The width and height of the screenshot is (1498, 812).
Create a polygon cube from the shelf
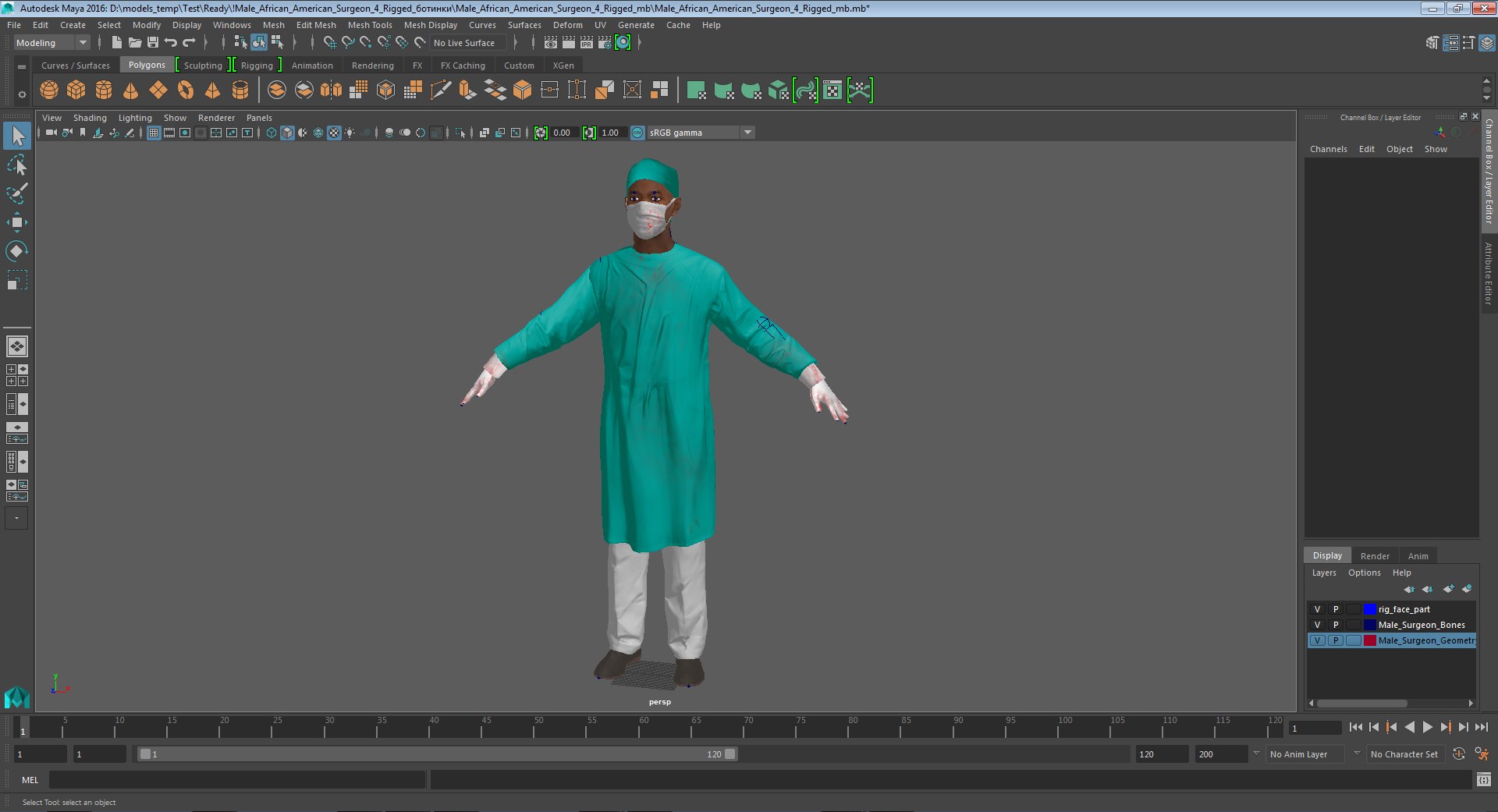click(76, 90)
